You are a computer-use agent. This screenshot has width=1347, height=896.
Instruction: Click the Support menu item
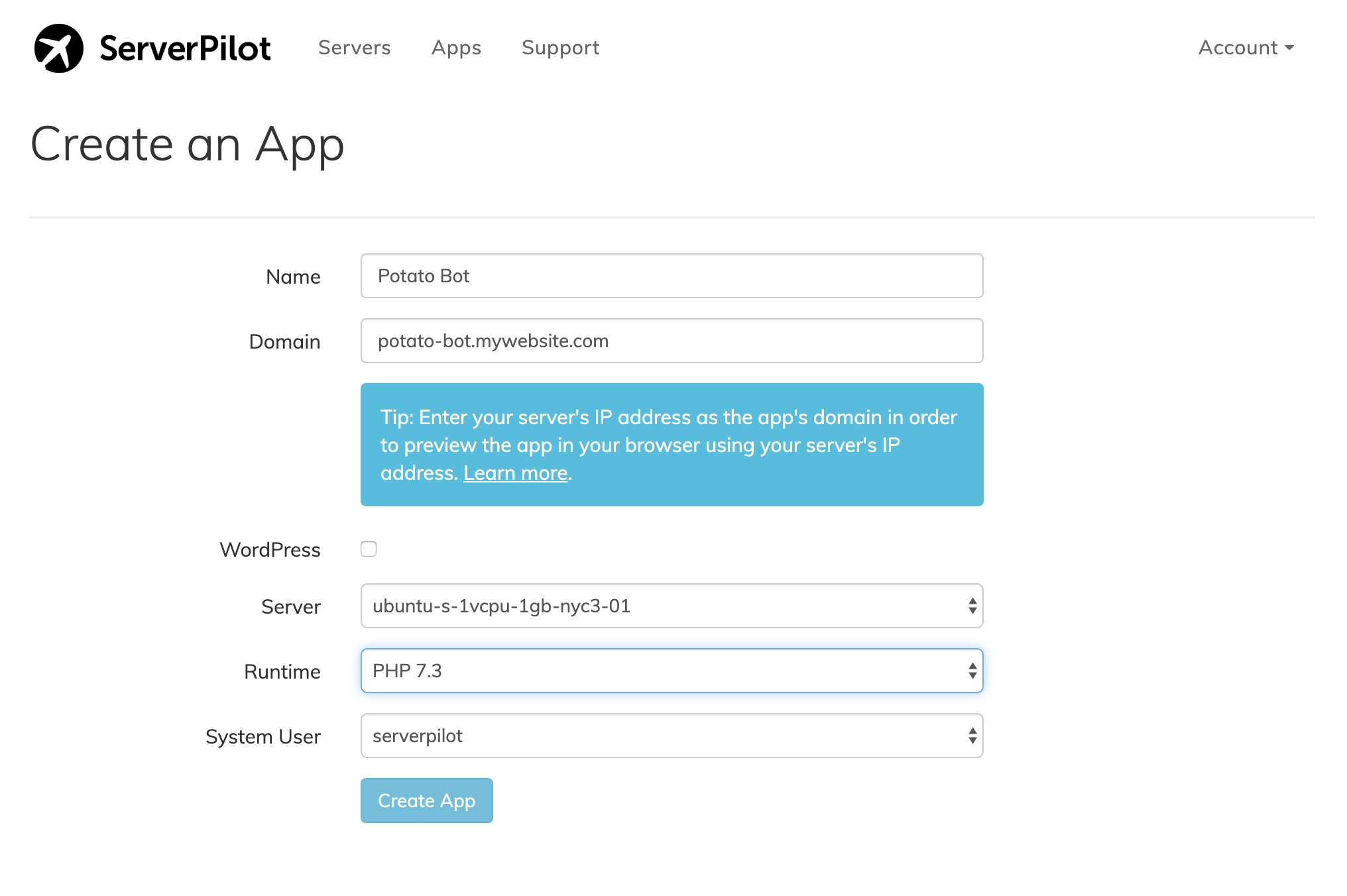(560, 47)
